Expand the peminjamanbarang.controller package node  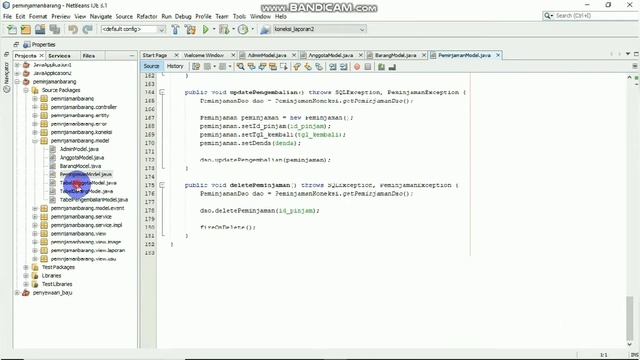coord(35,107)
